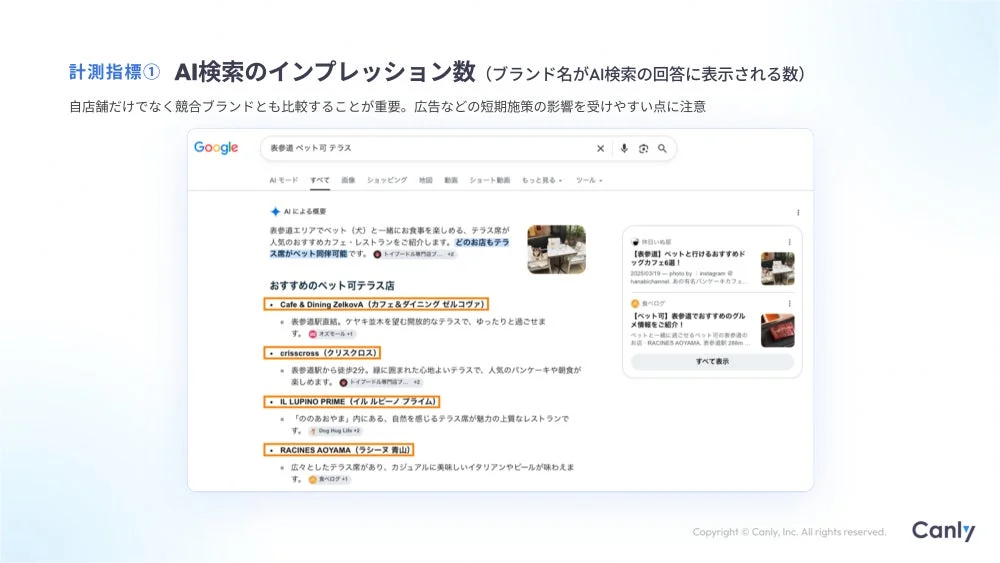Click the Google logo
1000x563 pixels.
[x=216, y=148]
